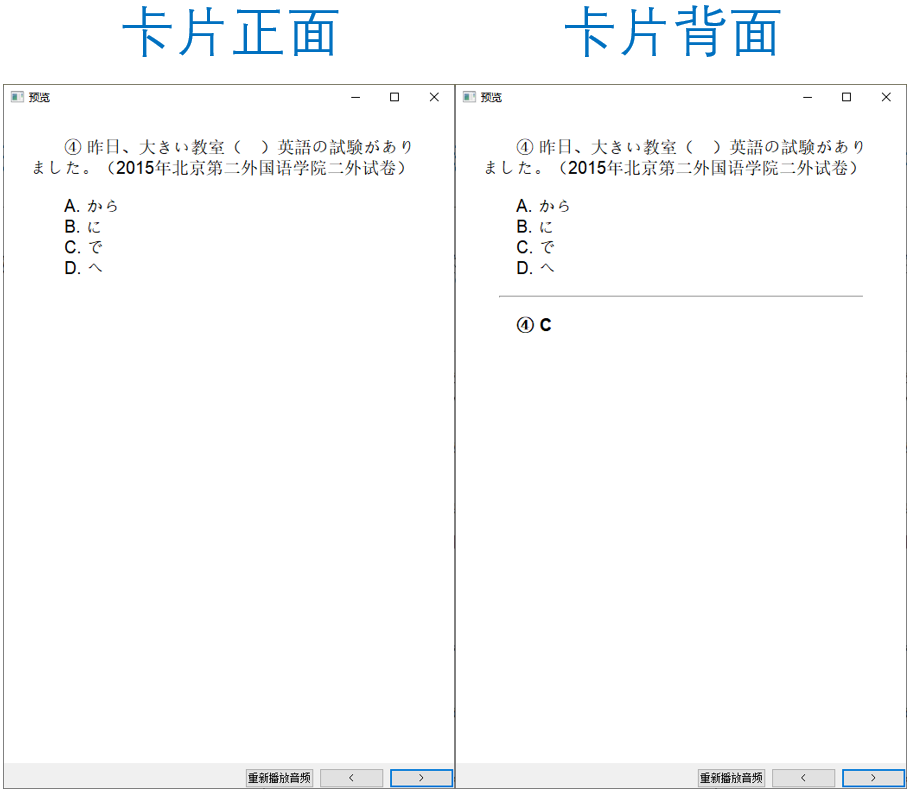This screenshot has width=910, height=796.
Task: Click the question sentence on the back card
Action: (x=674, y=158)
